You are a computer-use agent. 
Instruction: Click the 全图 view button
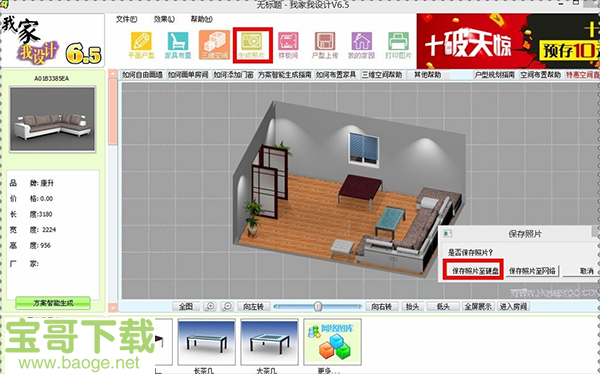(186, 306)
